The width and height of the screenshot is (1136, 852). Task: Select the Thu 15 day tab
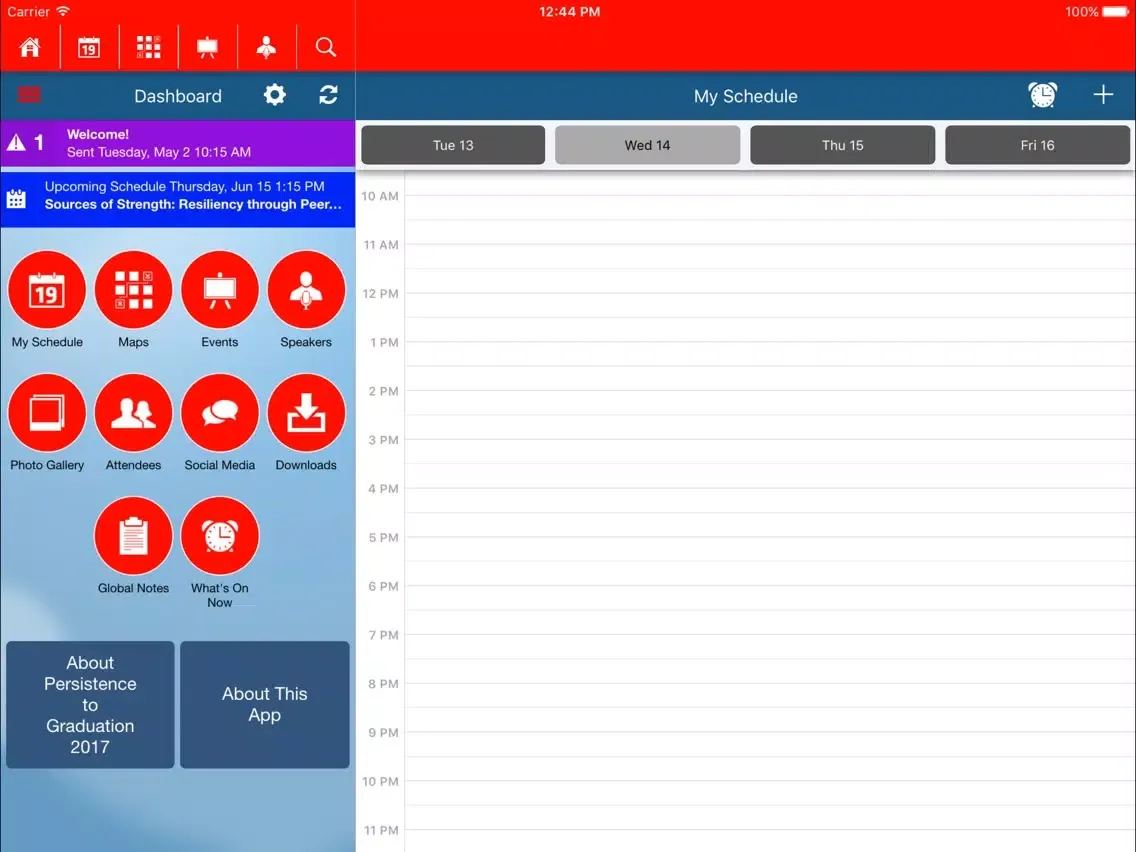coord(843,145)
